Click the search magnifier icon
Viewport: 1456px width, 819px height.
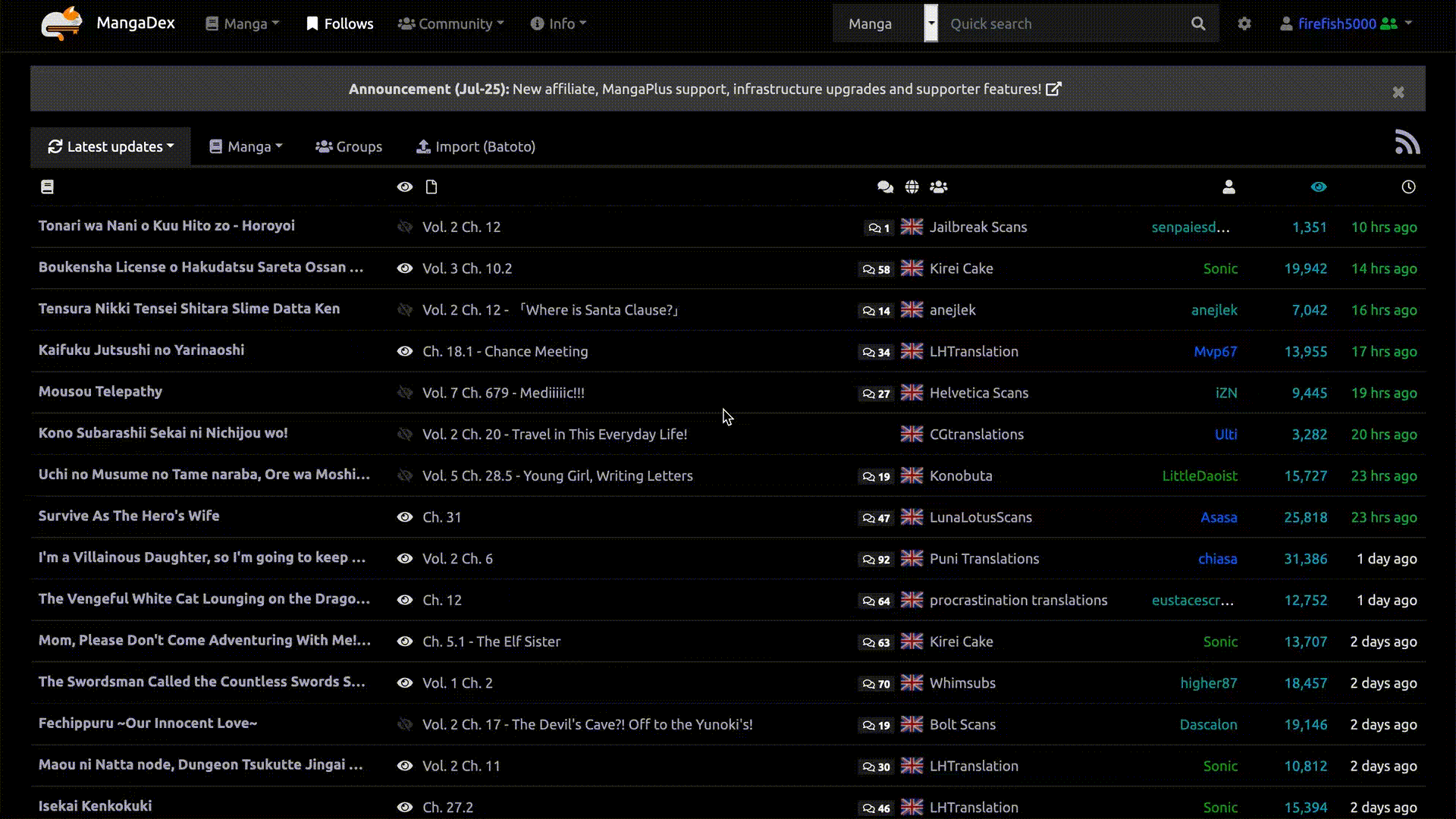point(1198,24)
